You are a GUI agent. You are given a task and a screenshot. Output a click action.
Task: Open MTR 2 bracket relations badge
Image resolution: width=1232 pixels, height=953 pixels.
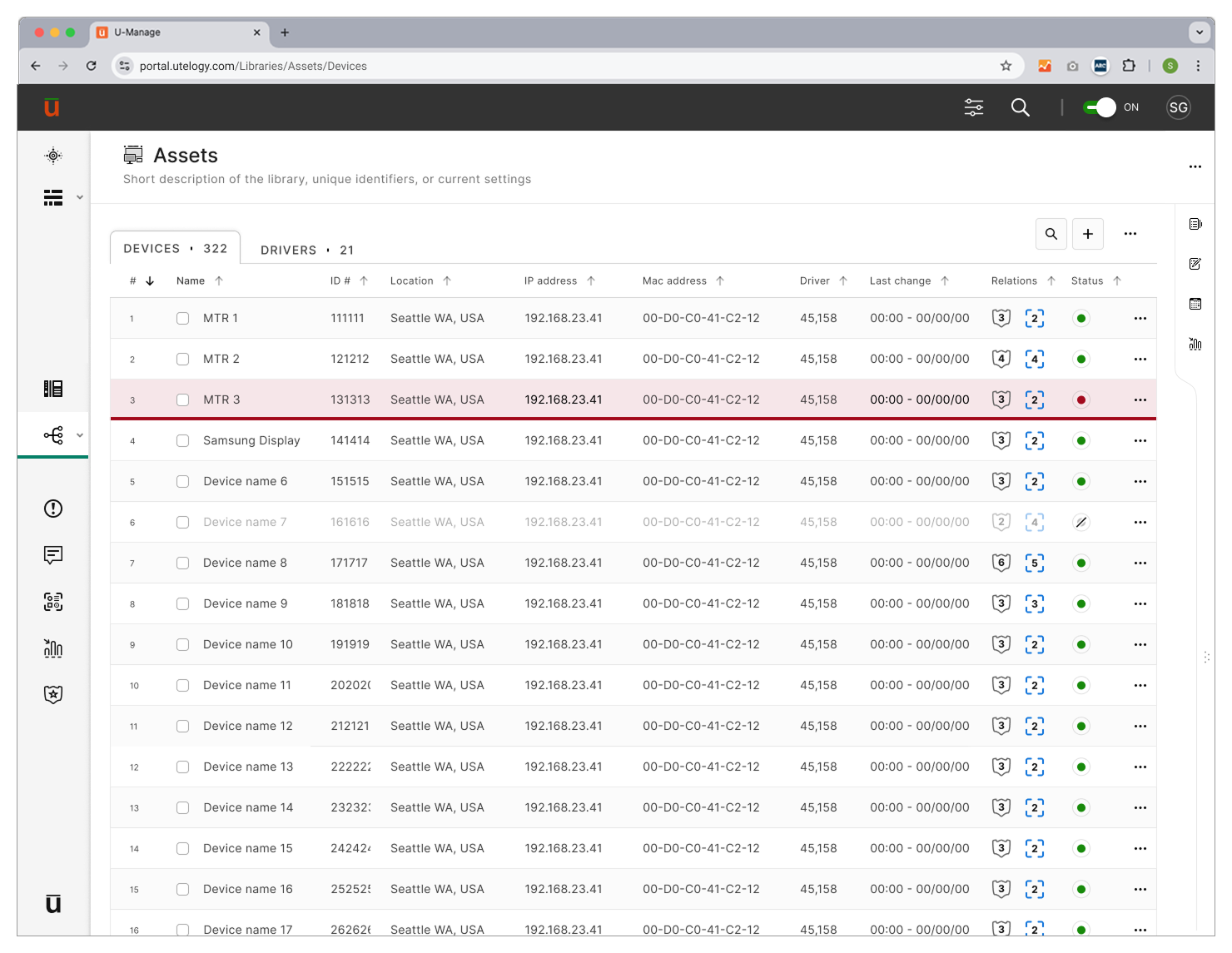click(1034, 360)
